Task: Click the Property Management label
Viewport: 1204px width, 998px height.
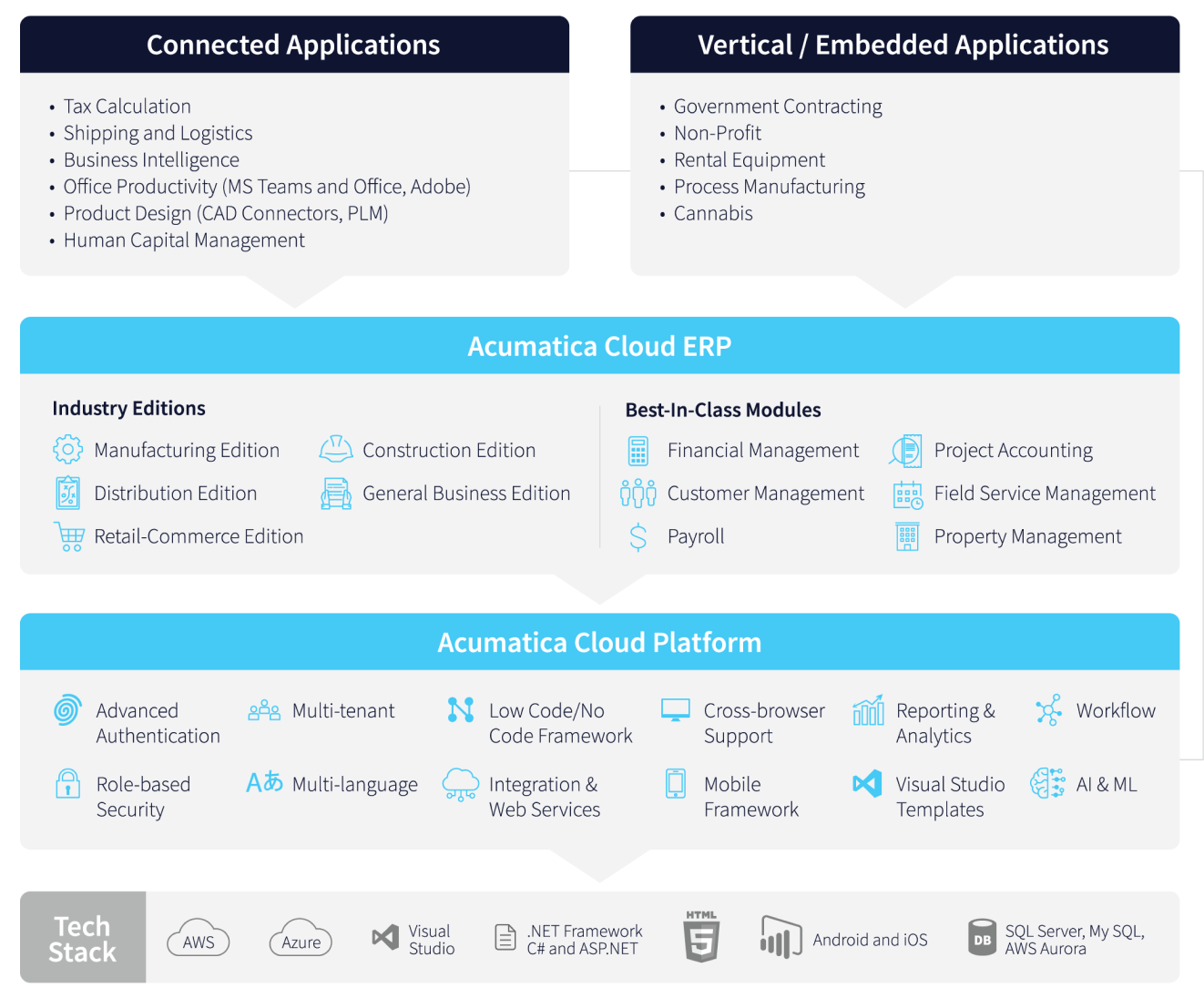Action: pos(1027,536)
